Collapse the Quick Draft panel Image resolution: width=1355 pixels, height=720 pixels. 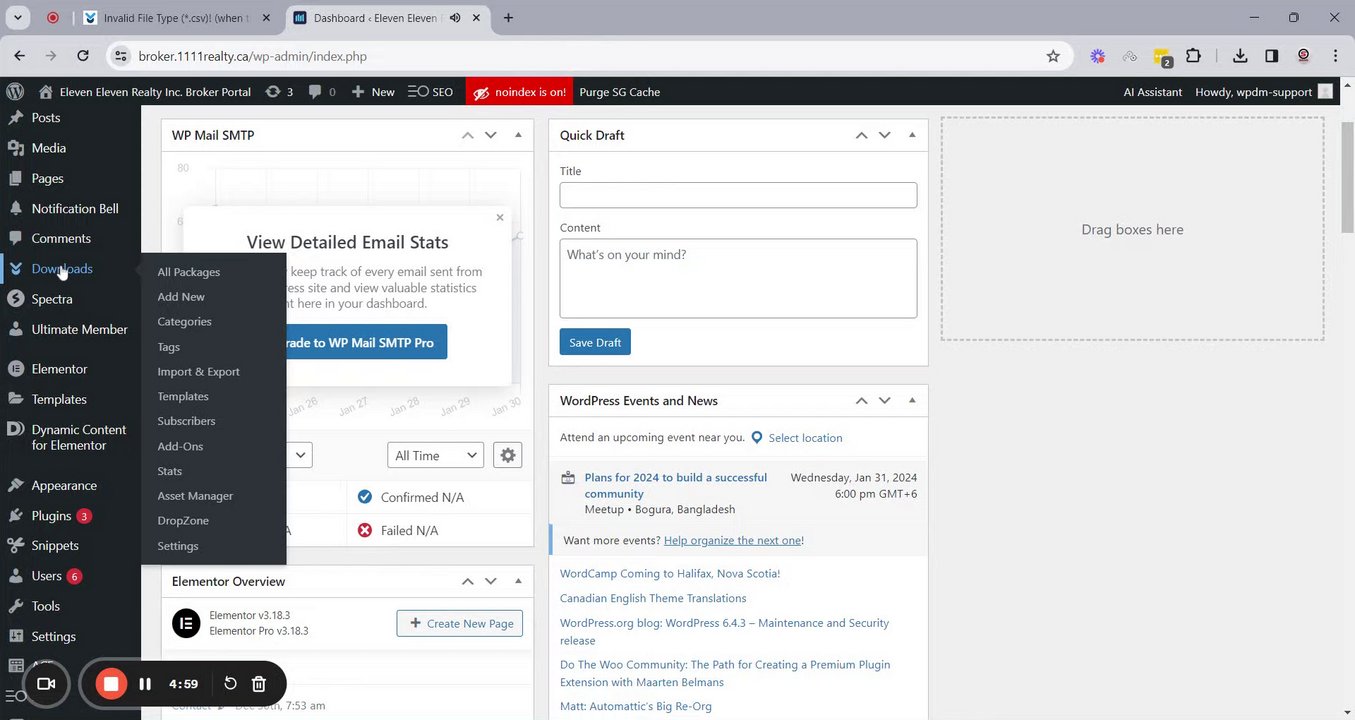pos(912,135)
